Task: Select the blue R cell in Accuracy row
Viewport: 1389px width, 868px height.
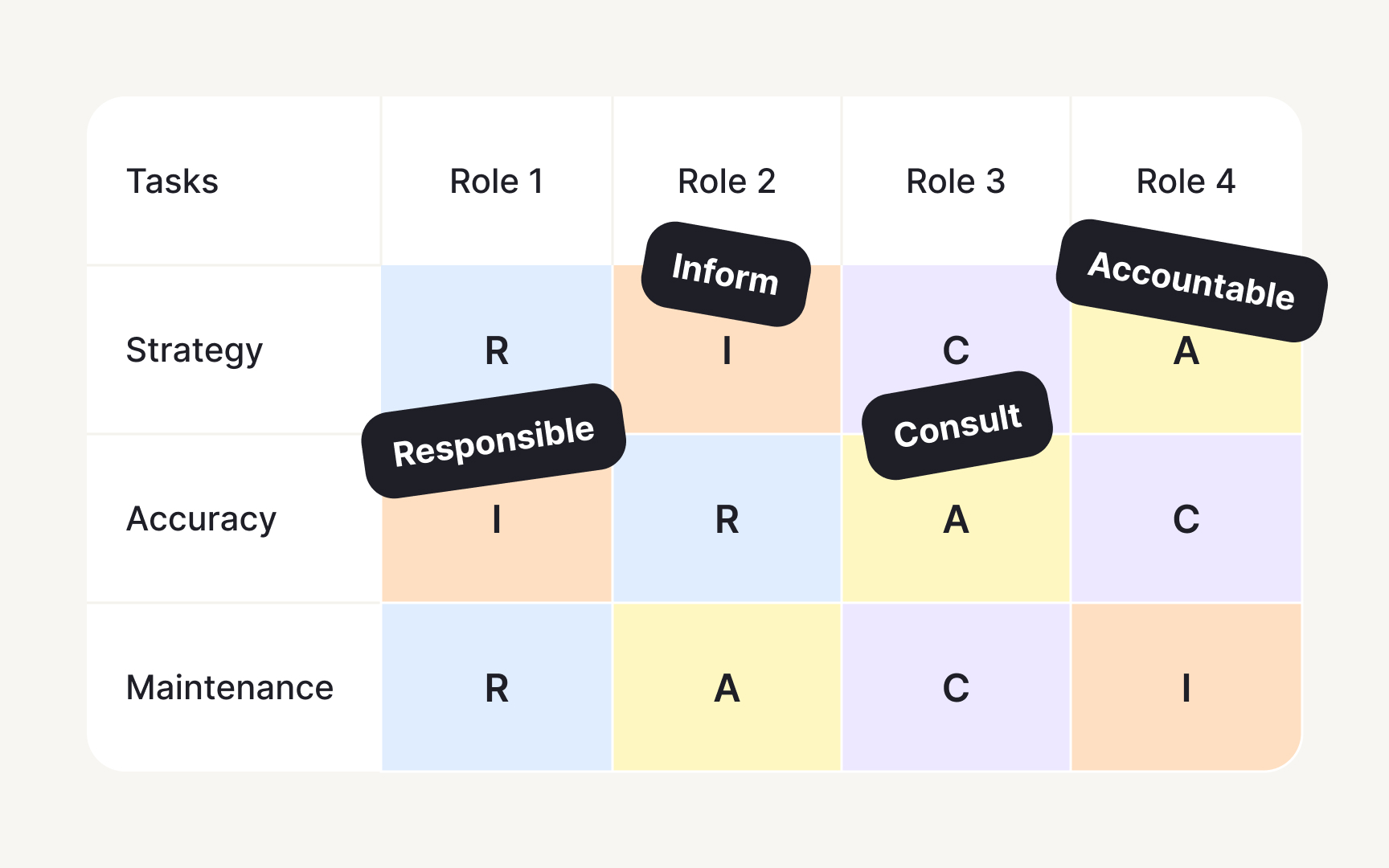Action: (727, 519)
